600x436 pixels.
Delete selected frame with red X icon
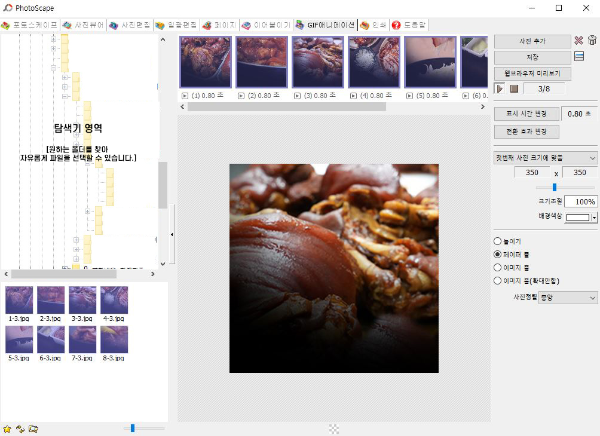coord(579,40)
